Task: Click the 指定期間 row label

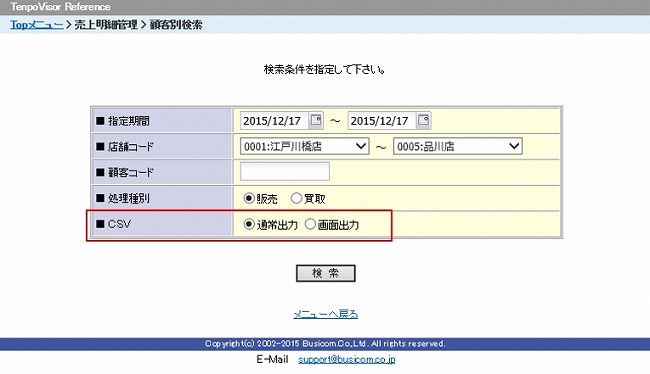Action: pyautogui.click(x=128, y=121)
